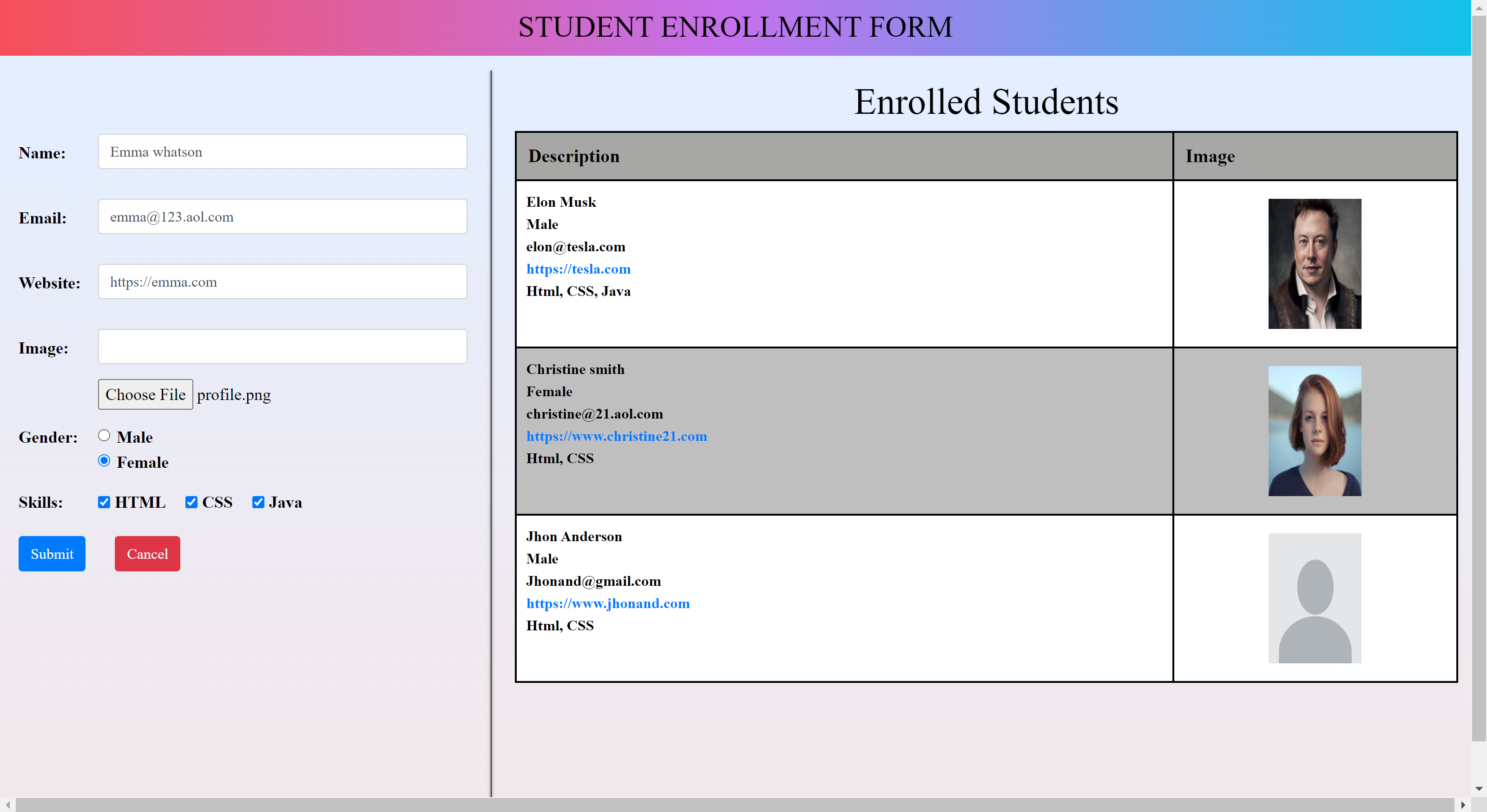1487x812 pixels.
Task: Uncheck the HTML skill checkbox
Action: tap(104, 502)
